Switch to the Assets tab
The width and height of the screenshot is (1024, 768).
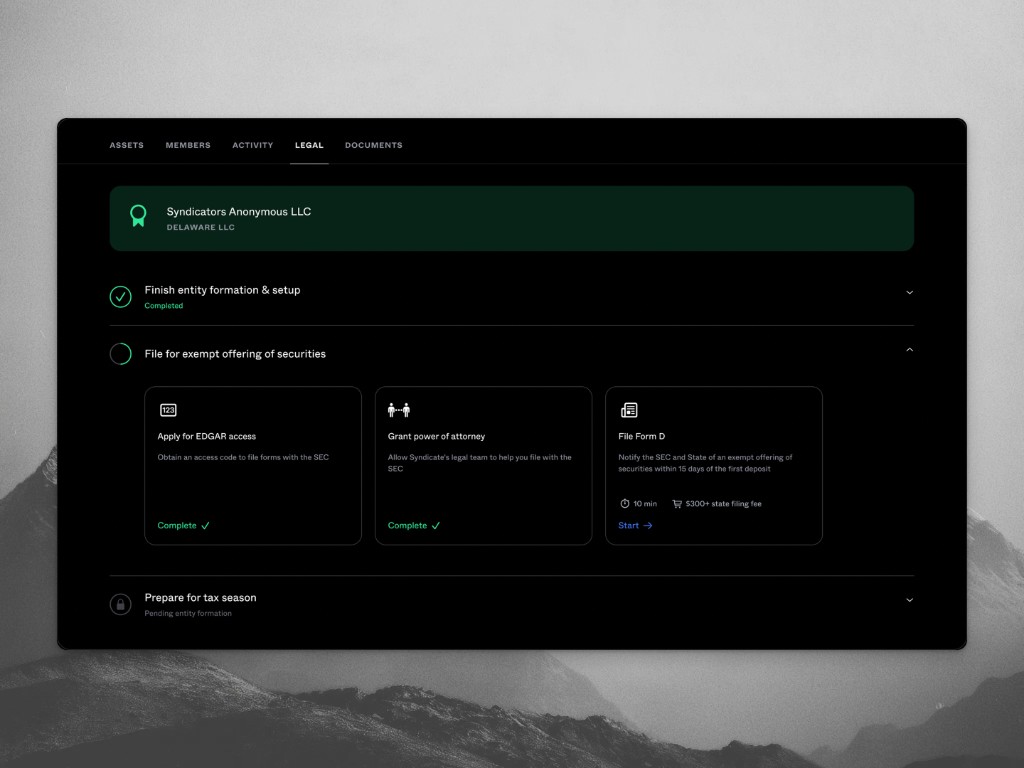coord(126,146)
